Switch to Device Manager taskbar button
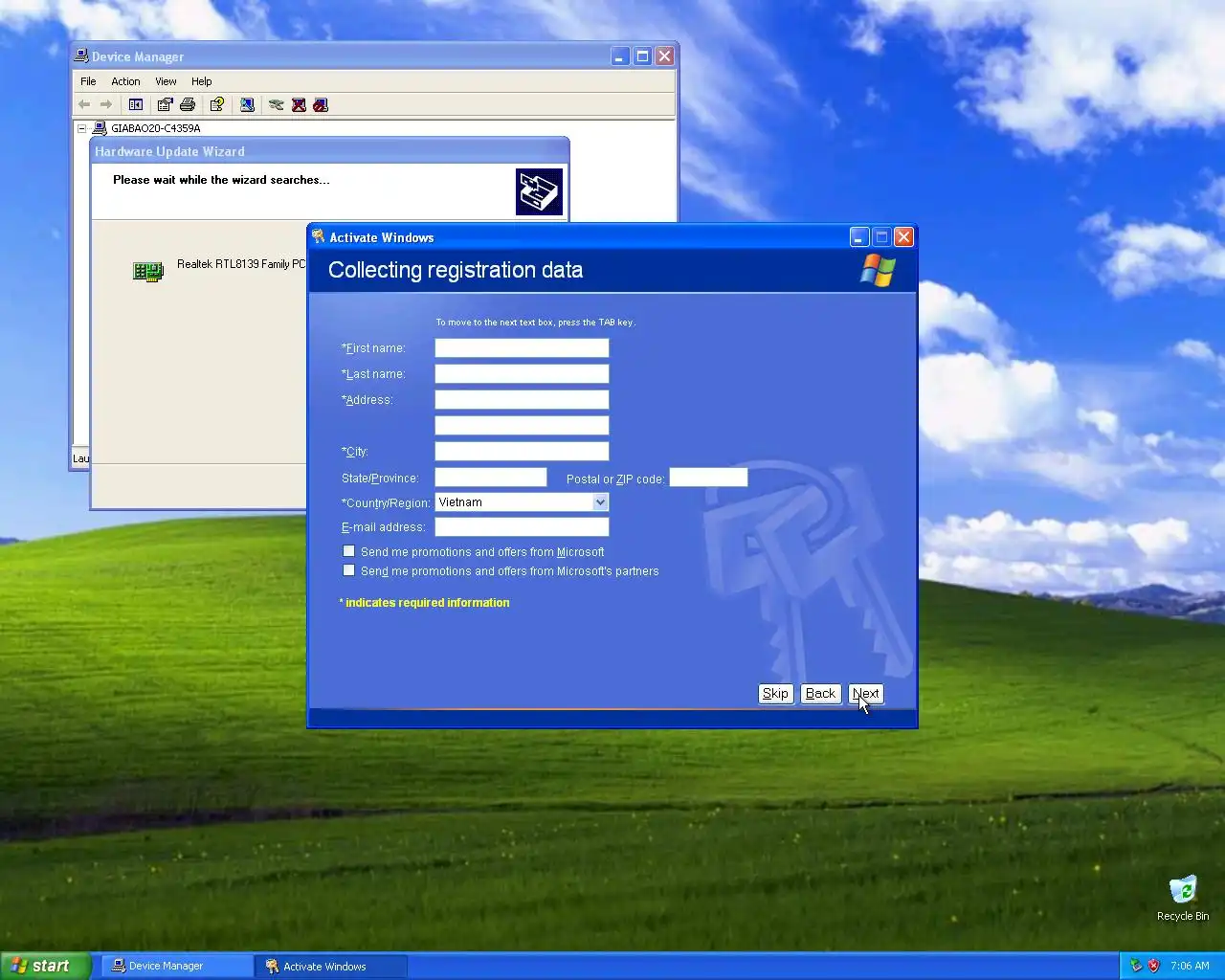 (x=177, y=966)
